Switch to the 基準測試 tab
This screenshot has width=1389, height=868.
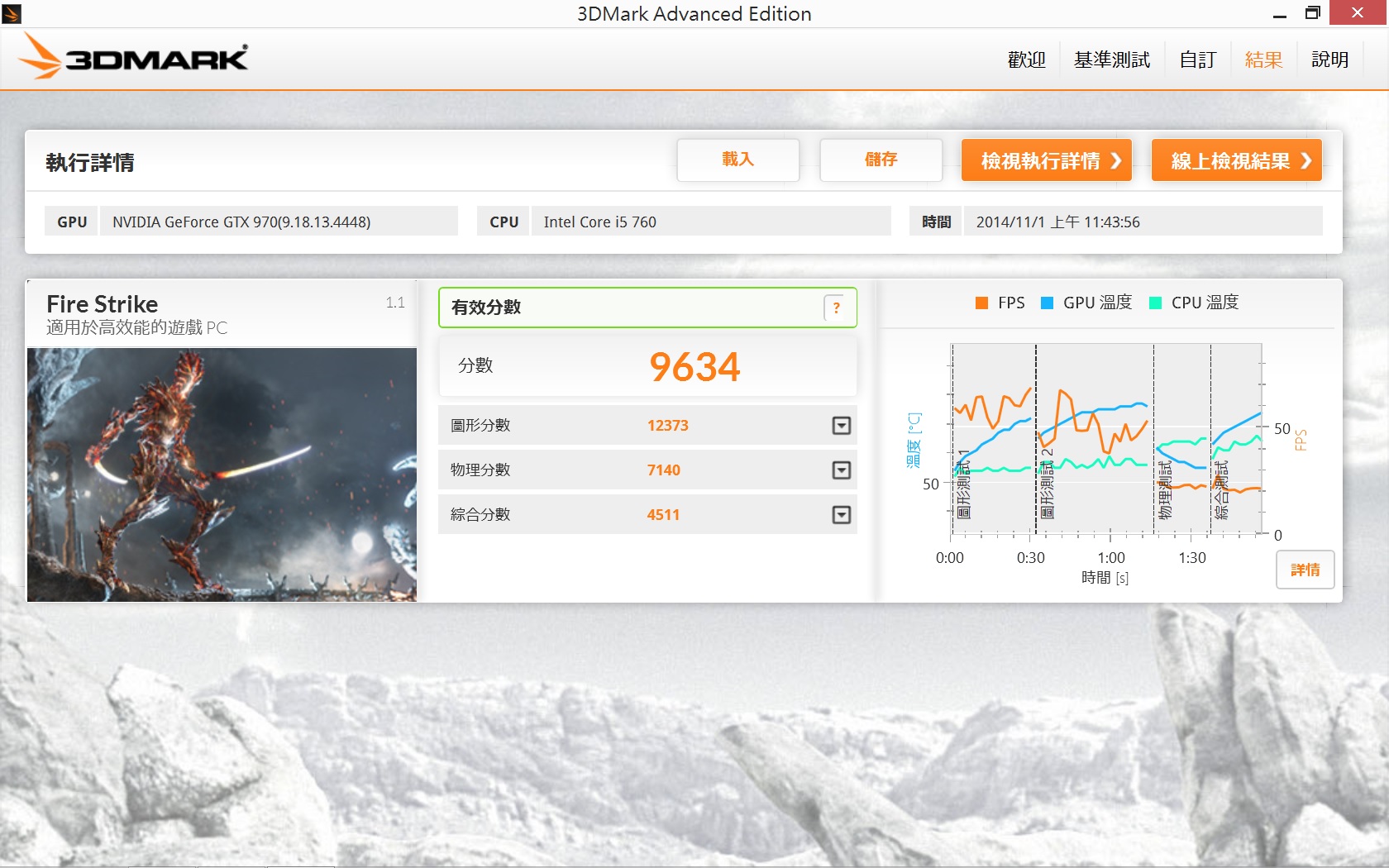1111,60
